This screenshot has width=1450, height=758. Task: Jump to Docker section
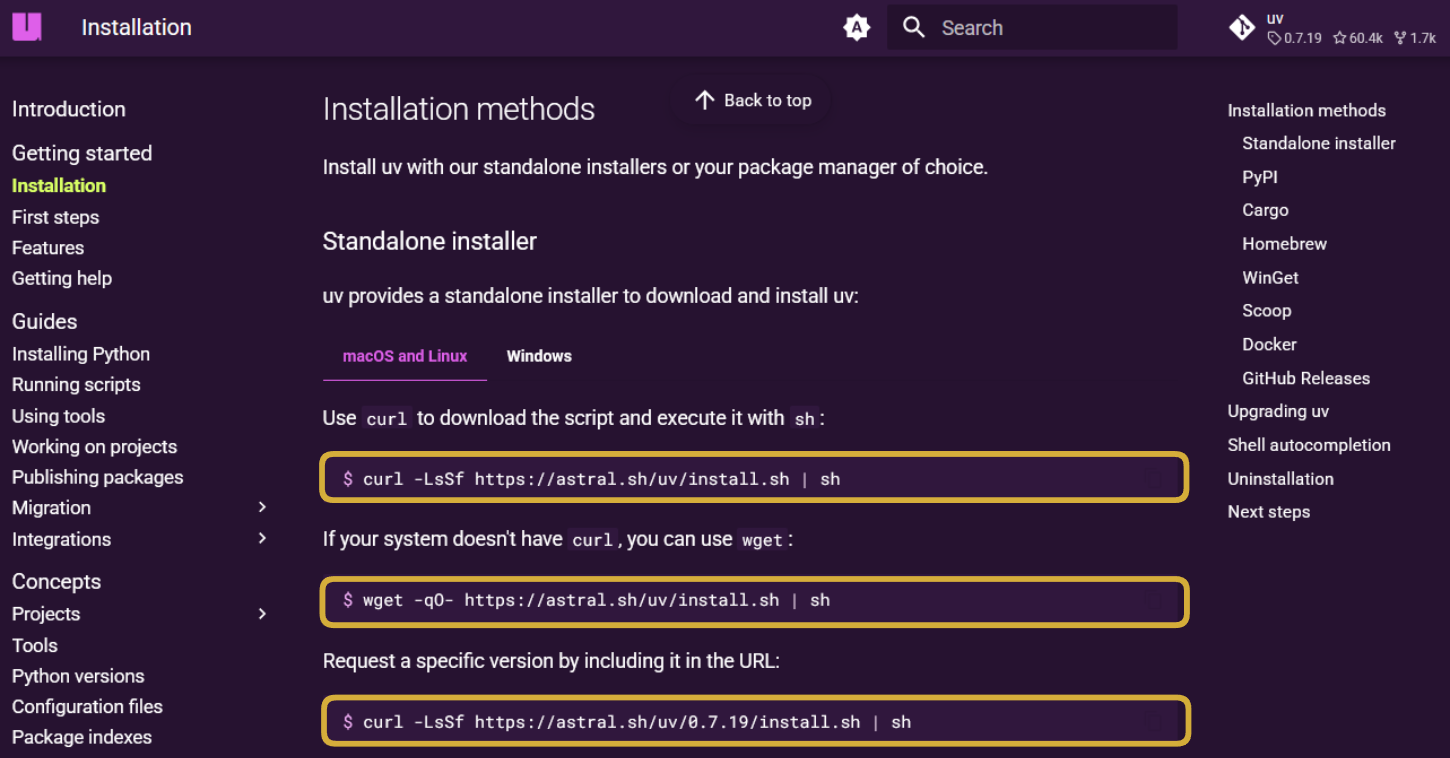(x=1269, y=344)
